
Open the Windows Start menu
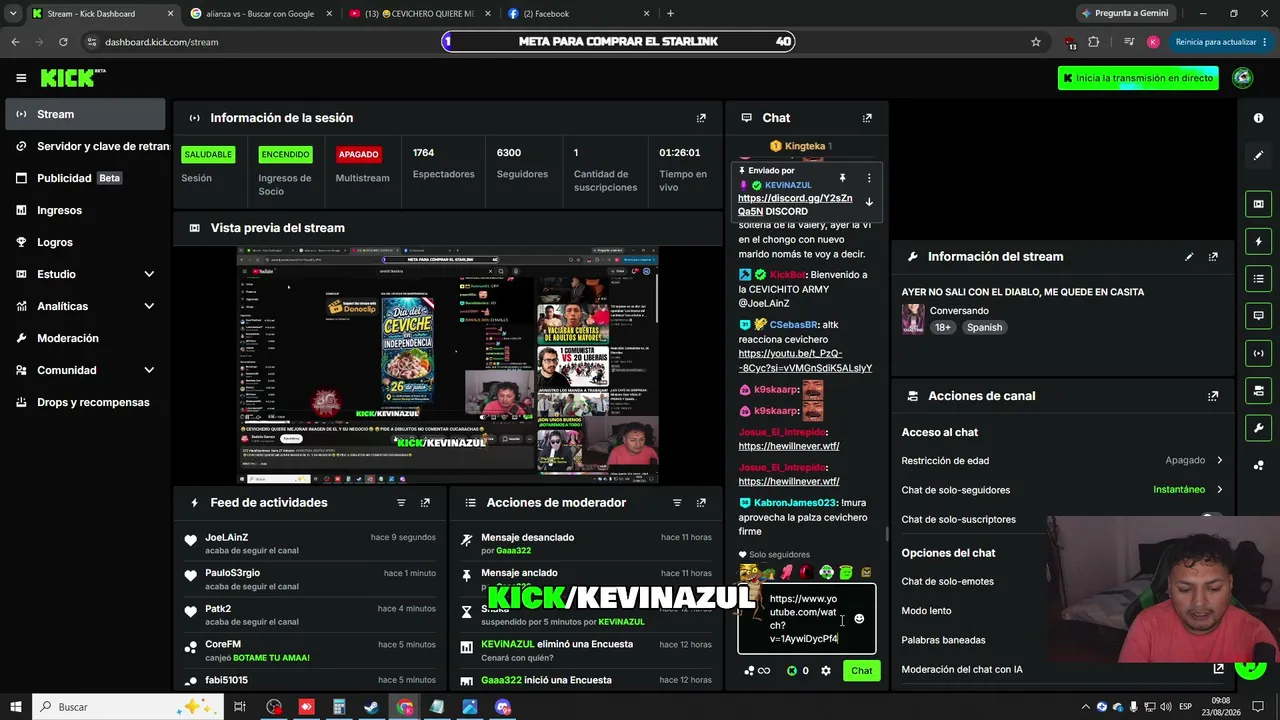16,707
